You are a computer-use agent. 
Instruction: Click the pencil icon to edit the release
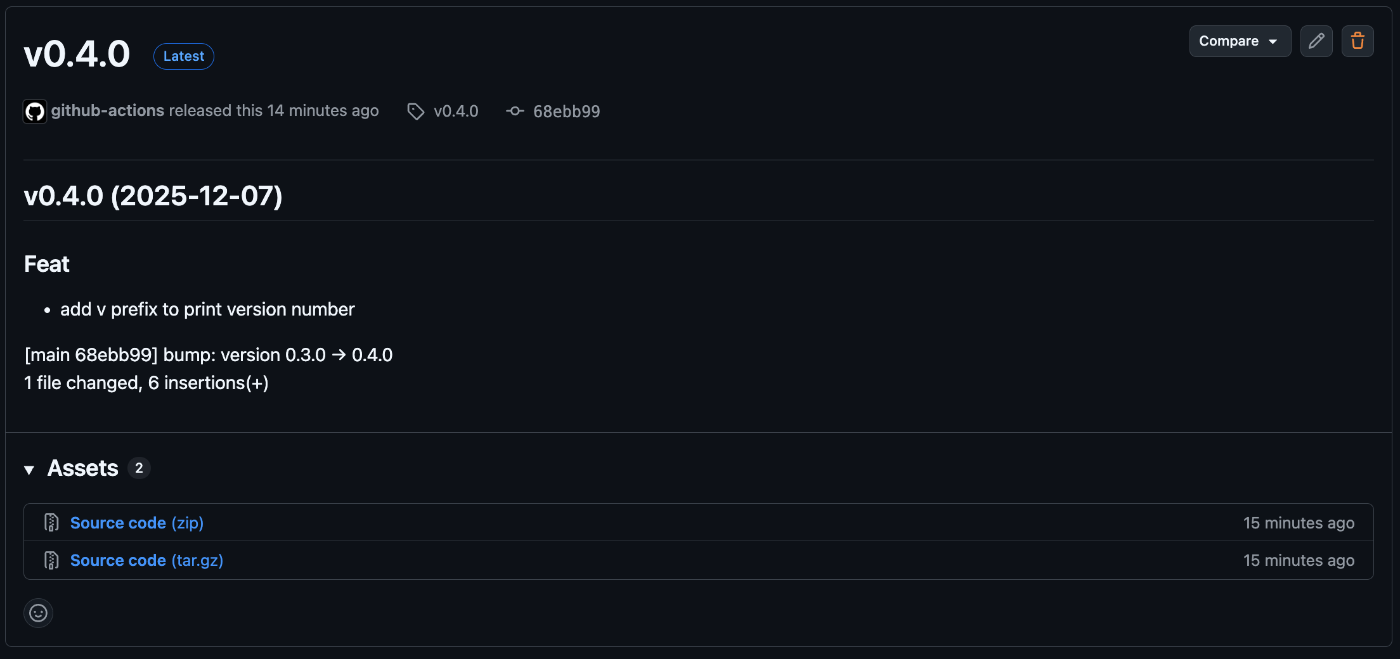tap(1316, 41)
